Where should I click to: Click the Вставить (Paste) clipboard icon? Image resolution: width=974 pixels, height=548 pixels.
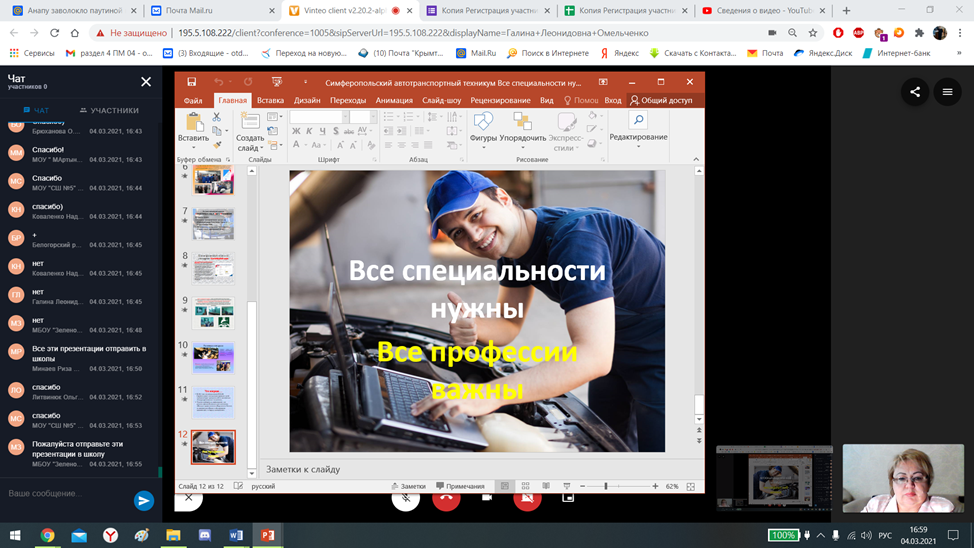click(193, 122)
